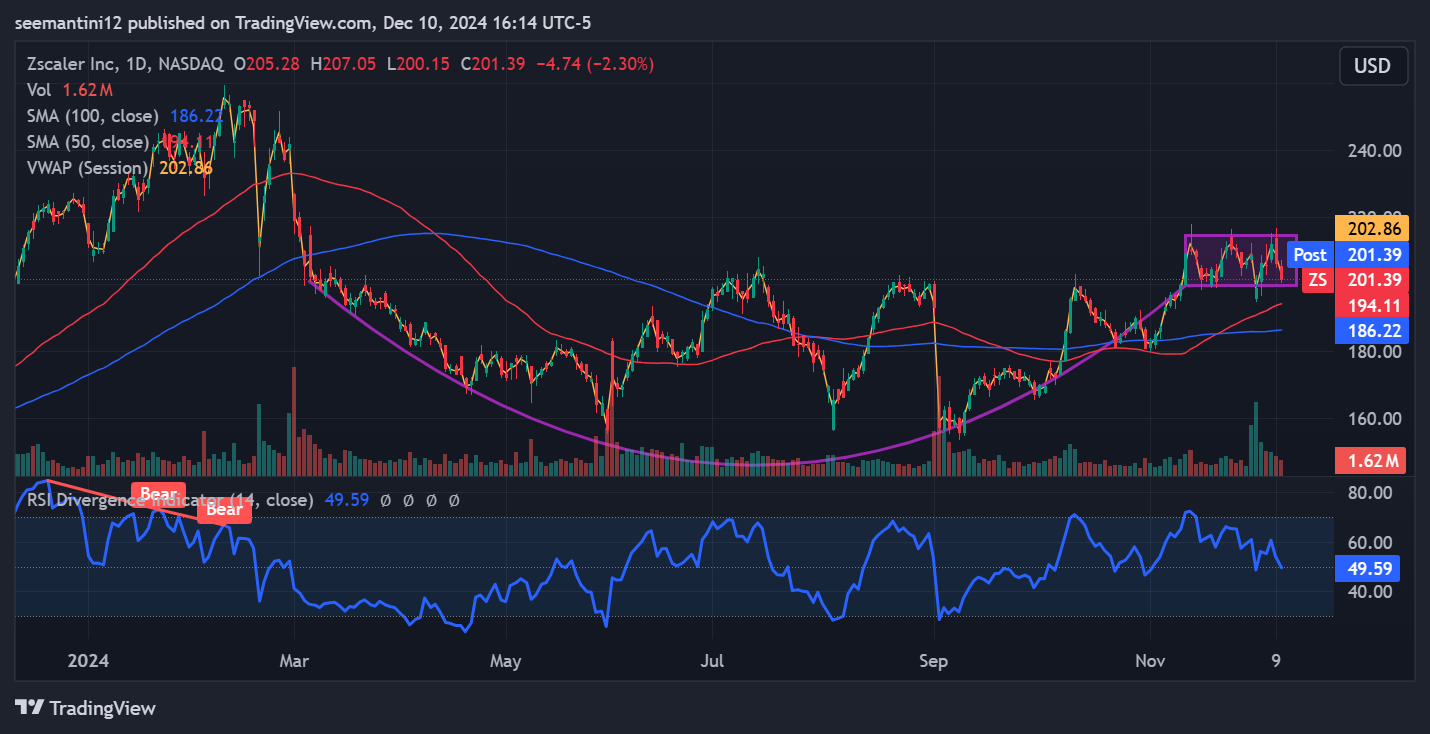
Task: Click the purple consolidation rectangle drawing
Action: coord(1240,261)
